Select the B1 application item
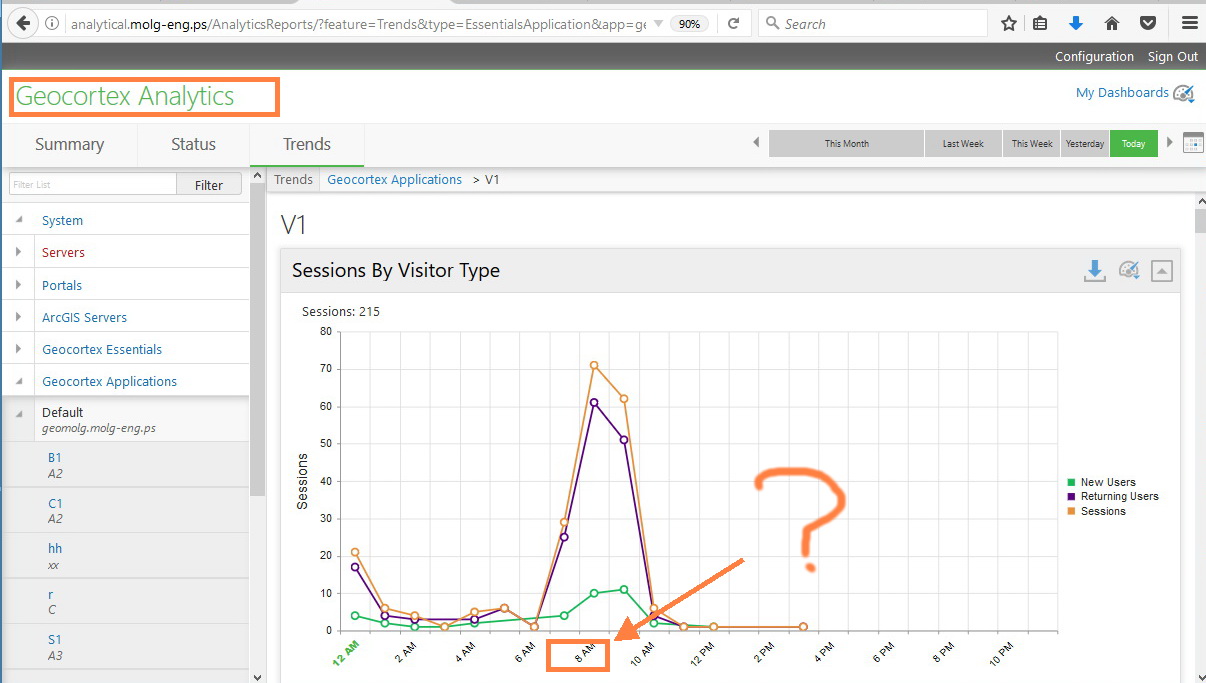The height and width of the screenshot is (683, 1206). [126, 465]
